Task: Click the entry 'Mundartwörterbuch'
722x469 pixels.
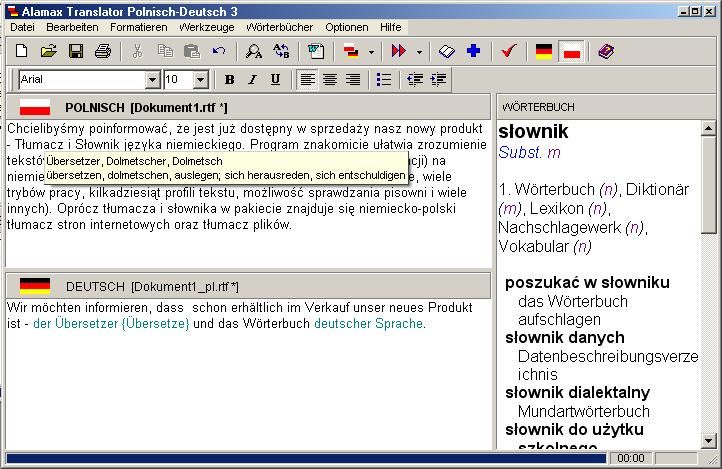Action: [x=584, y=411]
